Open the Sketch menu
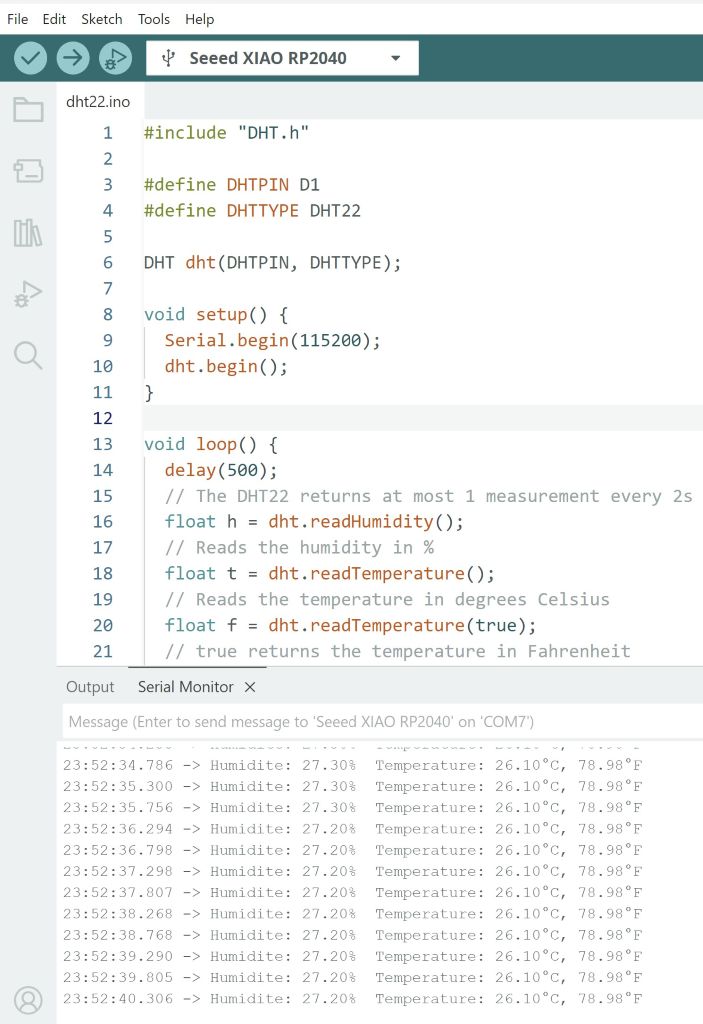This screenshot has height=1024, width=703. click(x=102, y=19)
